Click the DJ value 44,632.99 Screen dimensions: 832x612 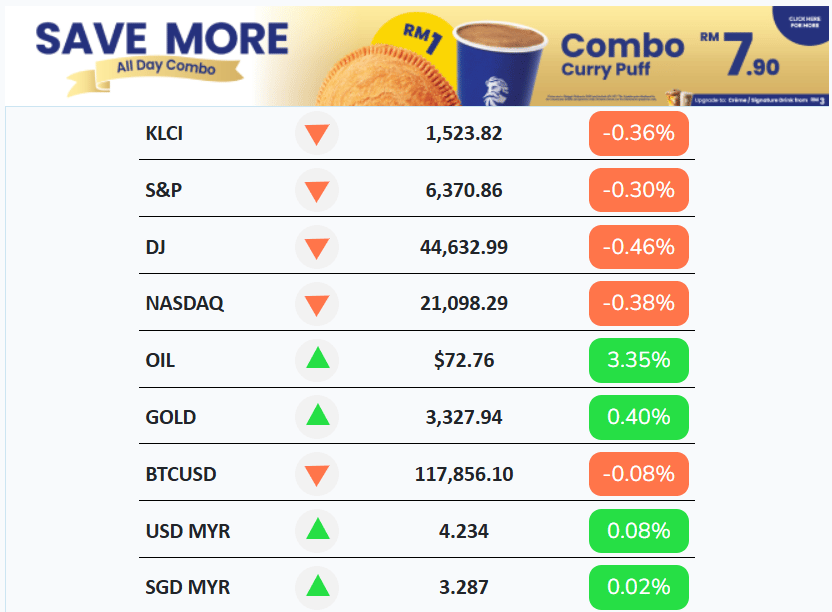[x=464, y=247]
